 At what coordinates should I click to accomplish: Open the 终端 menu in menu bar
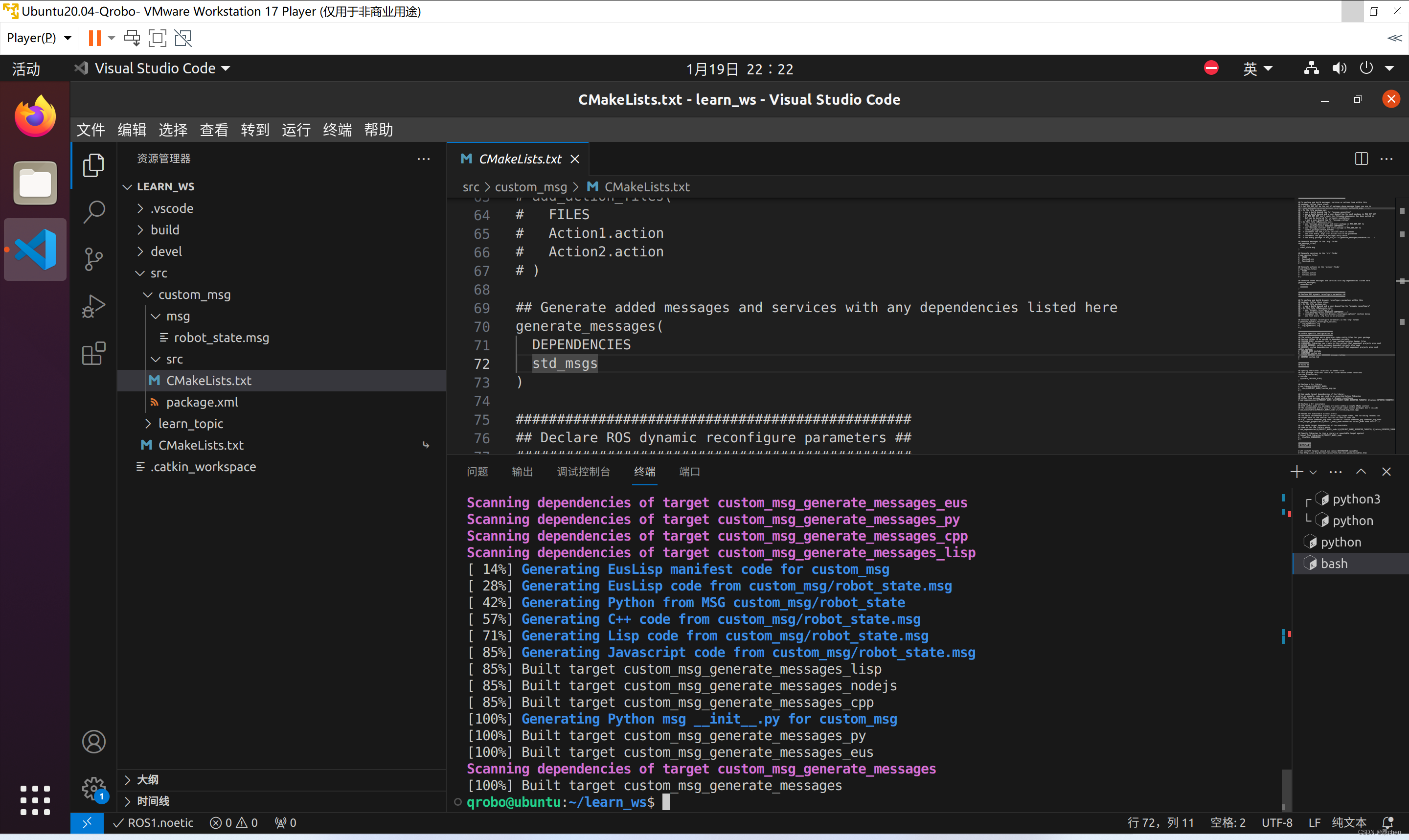coord(337,130)
